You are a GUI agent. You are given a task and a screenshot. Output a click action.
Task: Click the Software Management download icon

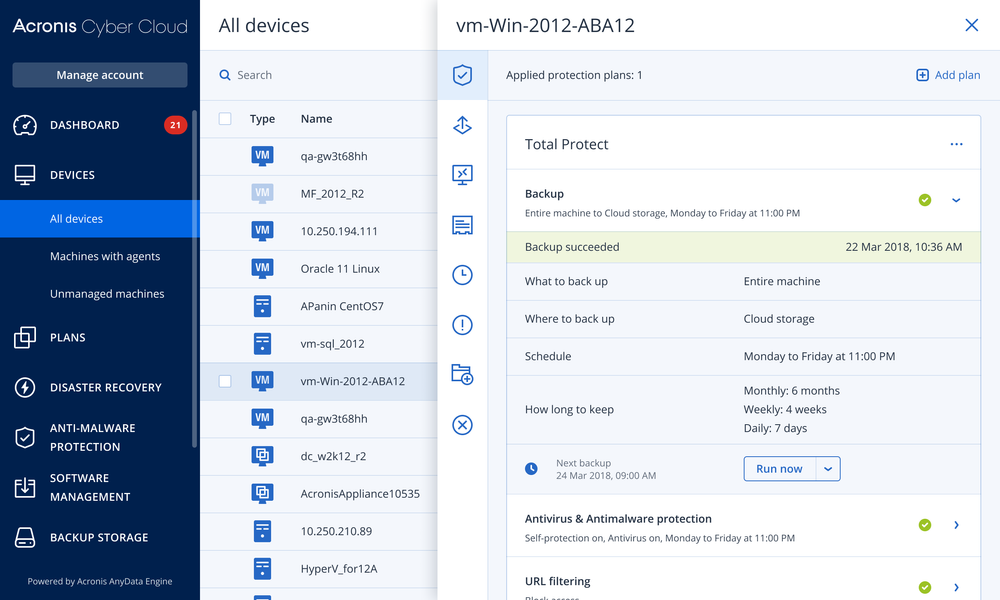coord(25,488)
